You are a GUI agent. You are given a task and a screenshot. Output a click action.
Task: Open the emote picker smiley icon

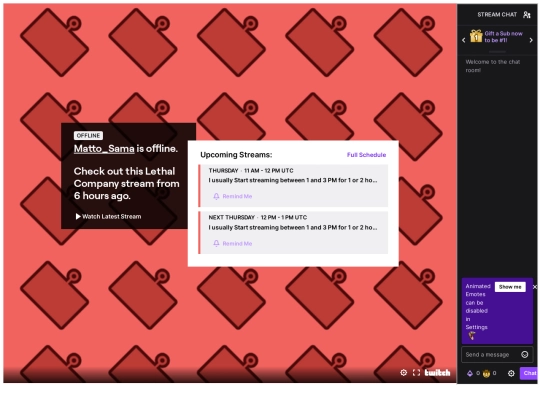[x=525, y=354]
